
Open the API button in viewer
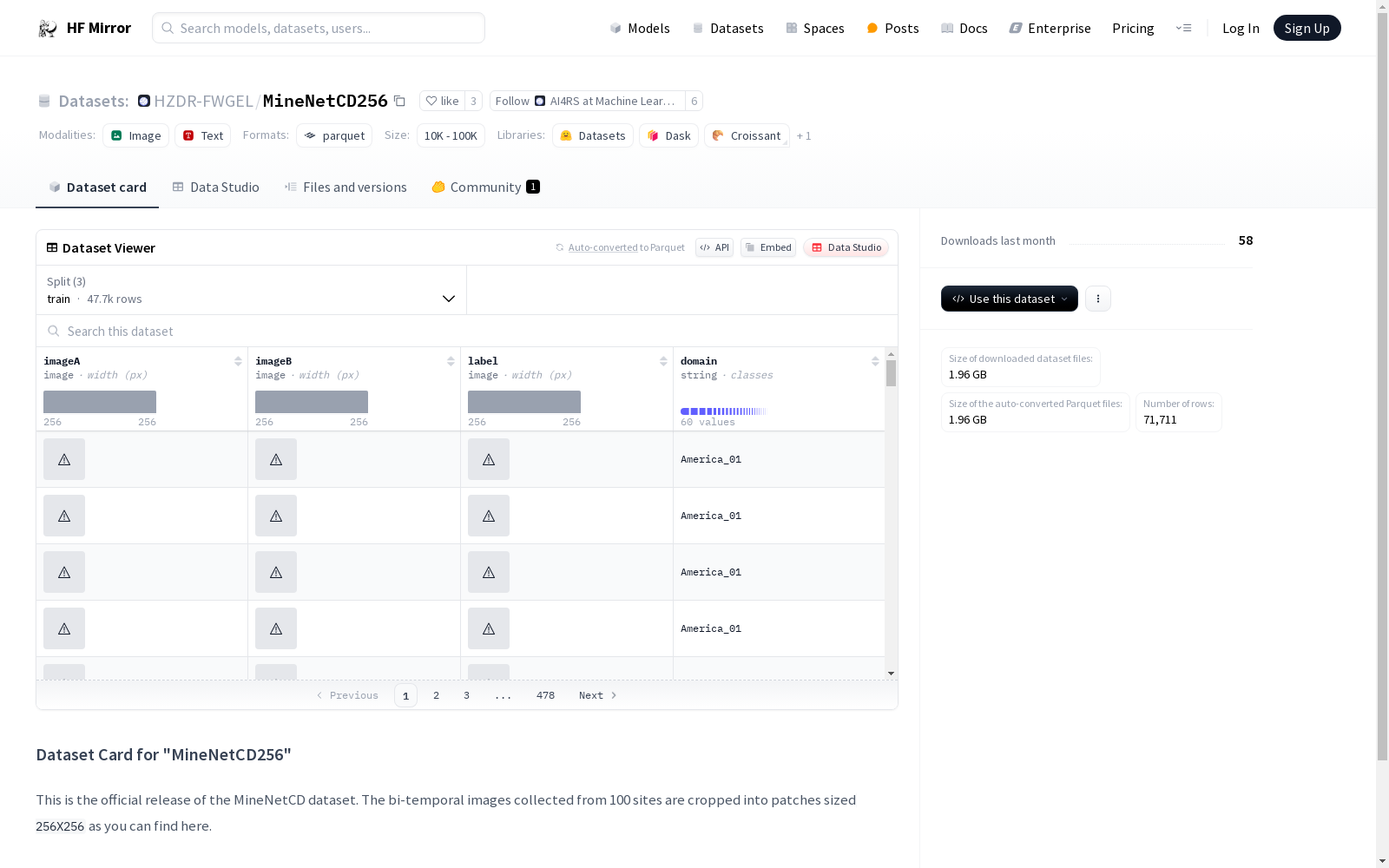pyautogui.click(x=714, y=247)
